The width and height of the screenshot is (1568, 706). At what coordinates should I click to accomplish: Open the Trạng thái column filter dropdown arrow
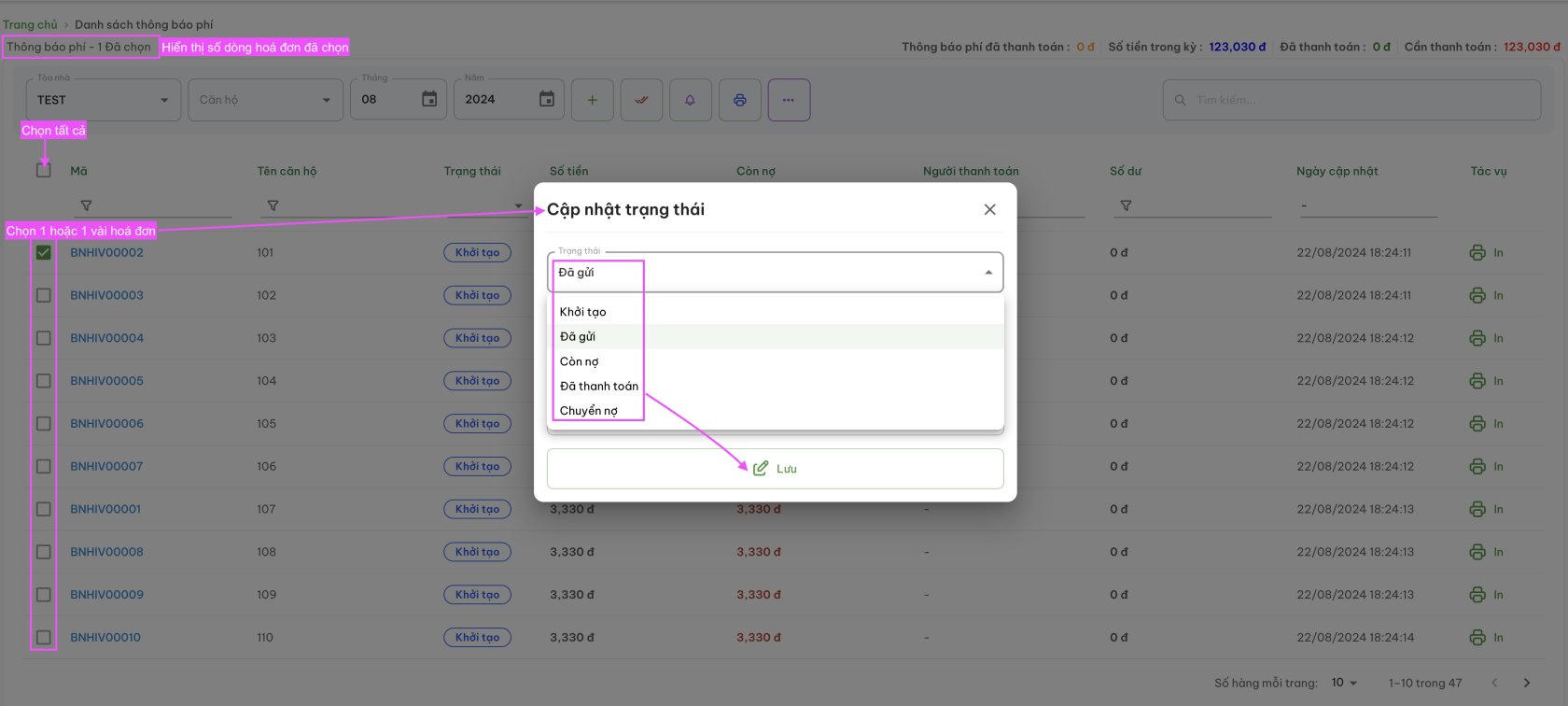519,205
